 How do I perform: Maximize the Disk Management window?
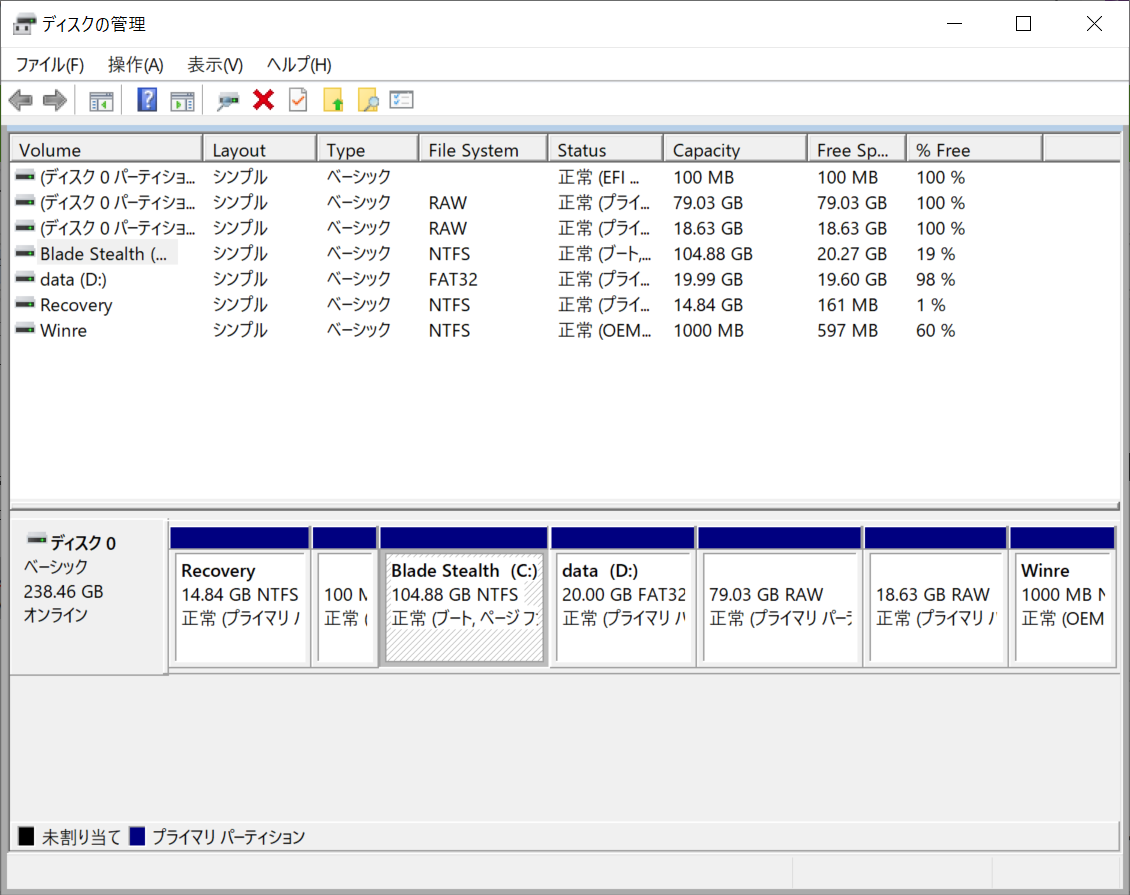1023,24
